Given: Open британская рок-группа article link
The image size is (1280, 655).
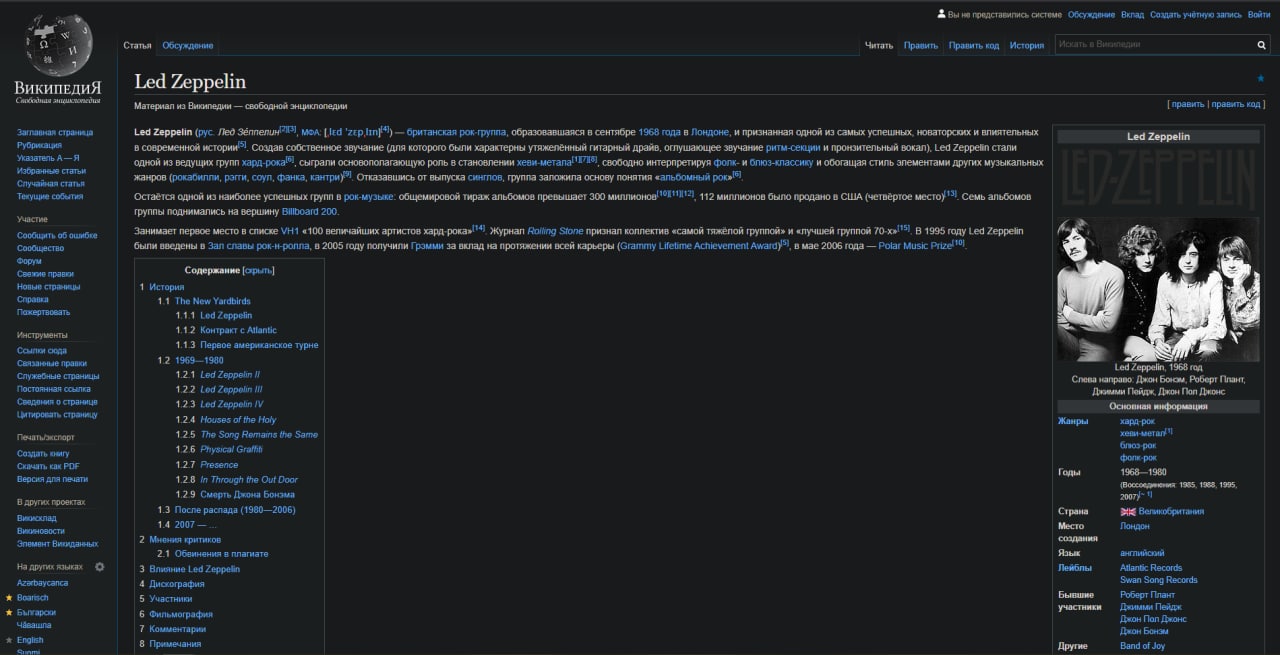Looking at the screenshot, I should coord(457,132).
